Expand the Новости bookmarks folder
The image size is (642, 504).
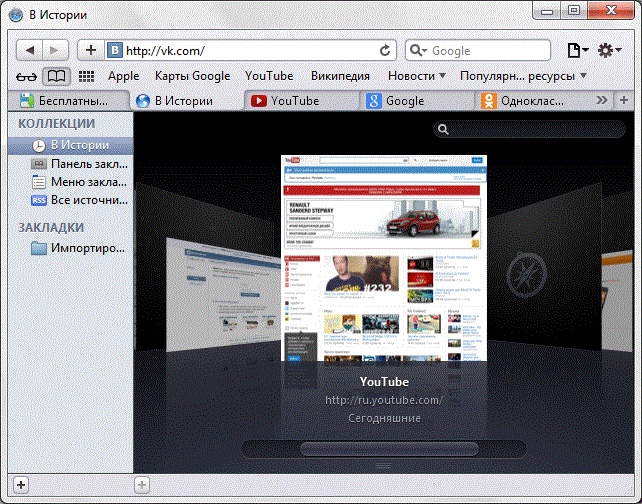pyautogui.click(x=417, y=76)
